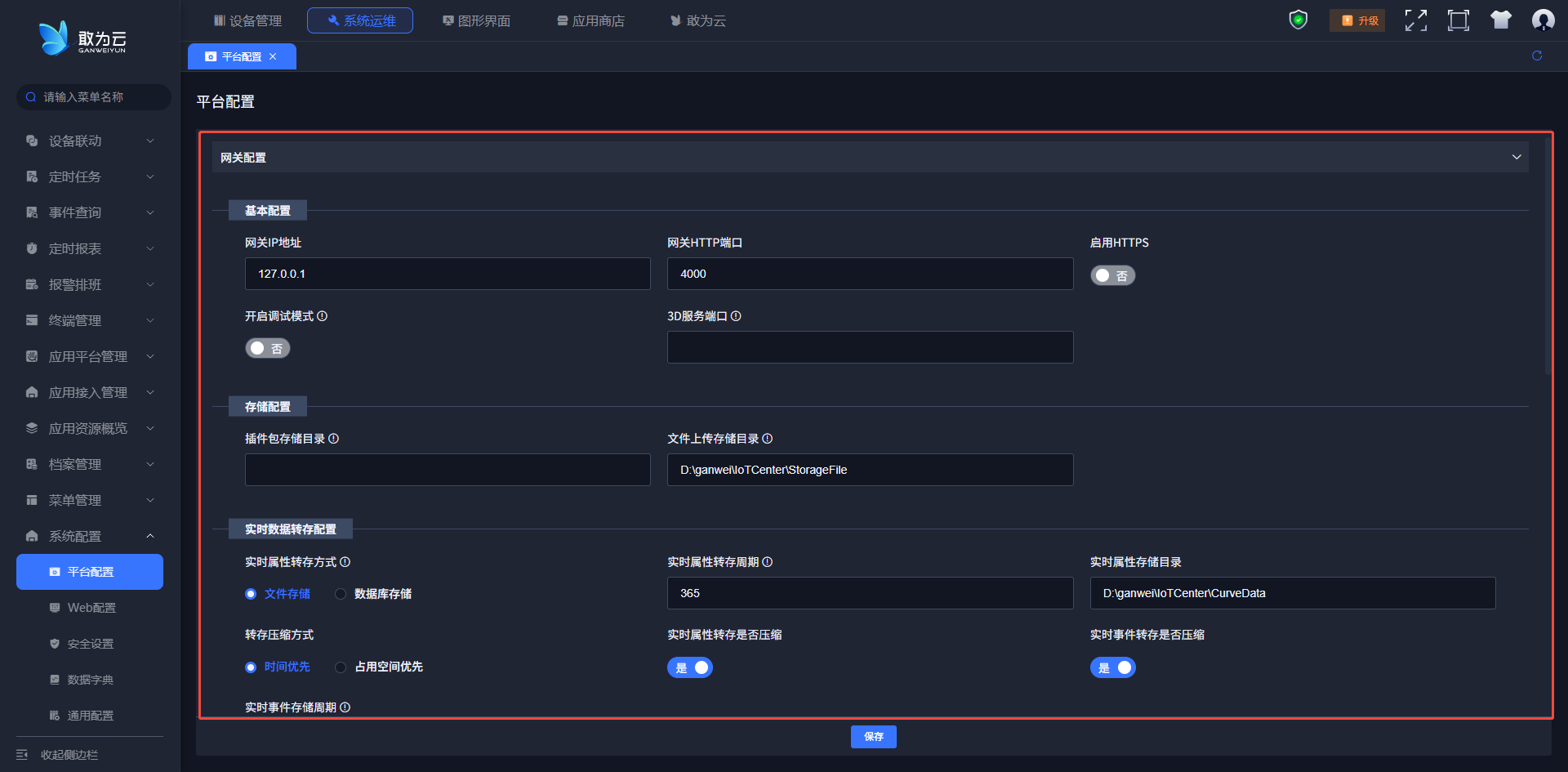Turn on the 开启调试模式 switch
The height and width of the screenshot is (772, 1568).
268,349
